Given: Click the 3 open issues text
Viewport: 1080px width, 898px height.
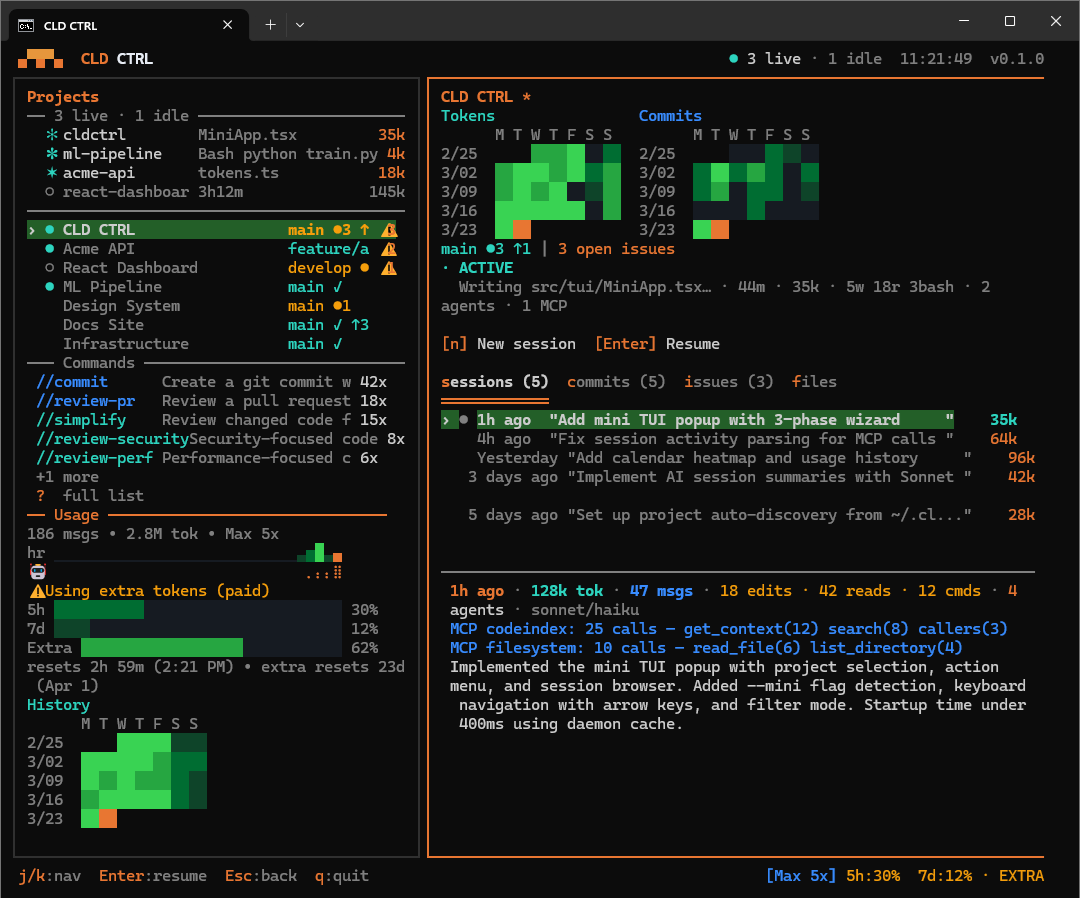Looking at the screenshot, I should coord(616,249).
